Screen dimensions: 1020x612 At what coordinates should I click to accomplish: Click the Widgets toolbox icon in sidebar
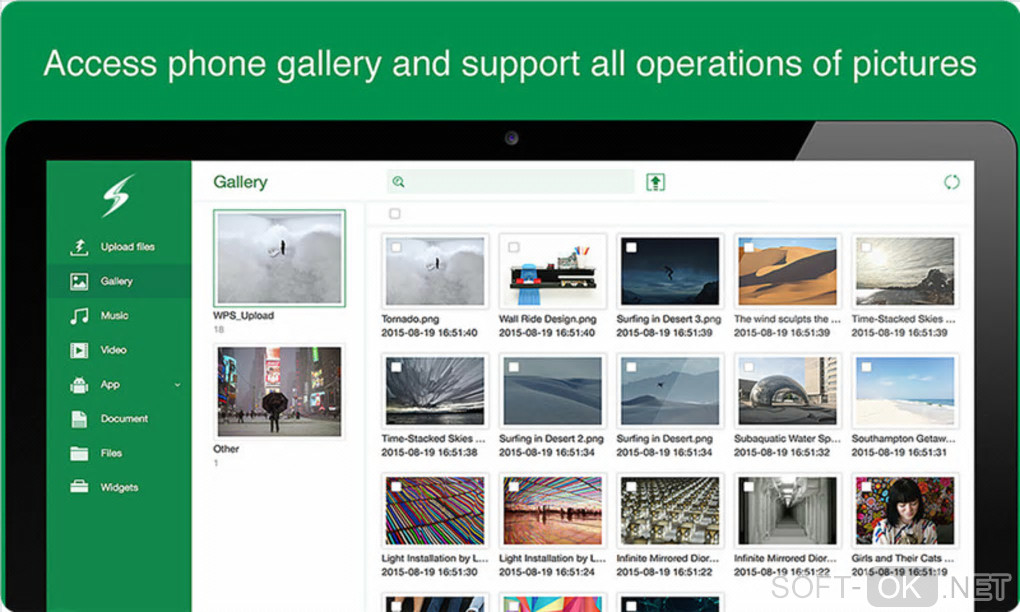click(79, 486)
